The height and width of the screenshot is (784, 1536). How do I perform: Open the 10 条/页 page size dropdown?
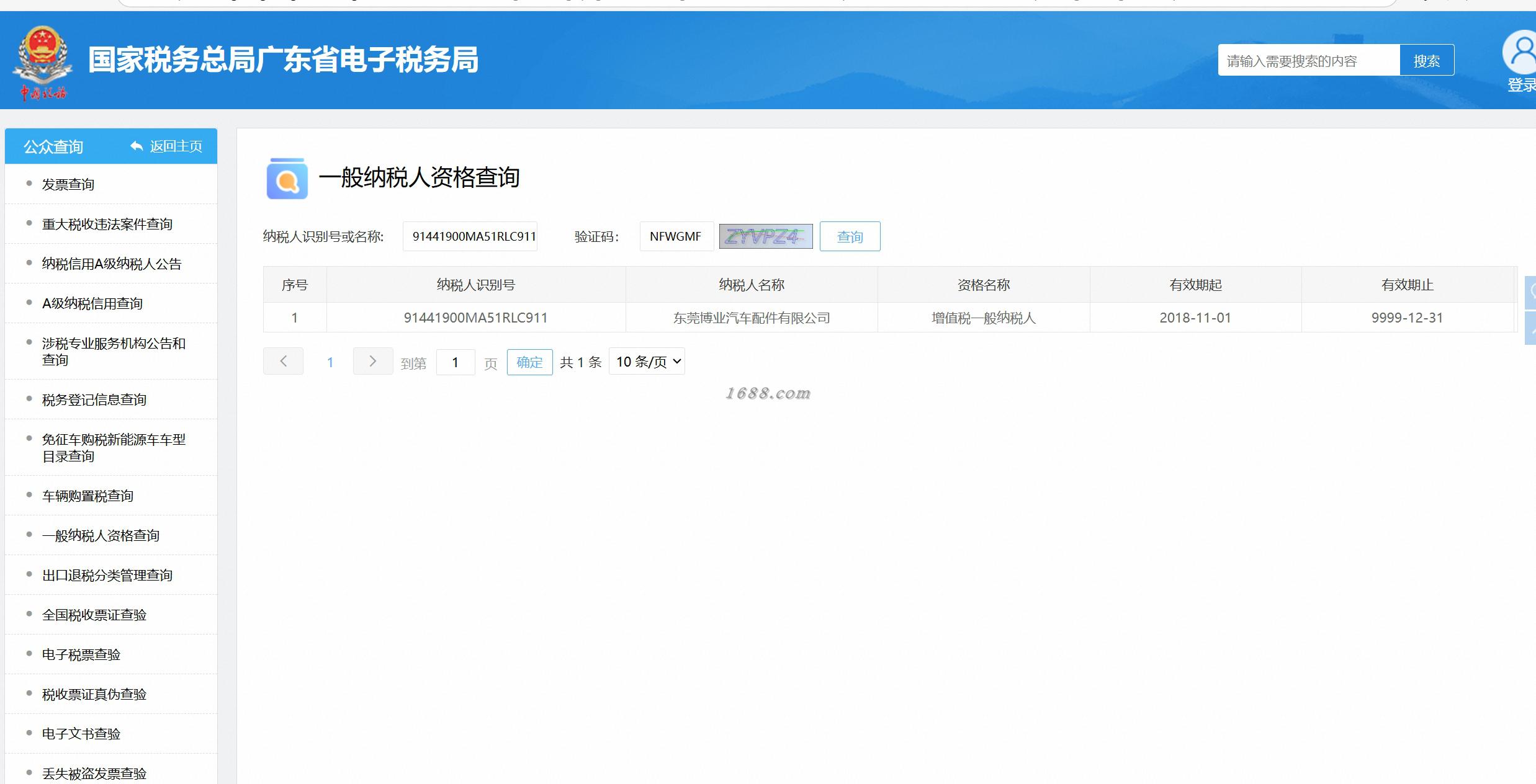647,361
